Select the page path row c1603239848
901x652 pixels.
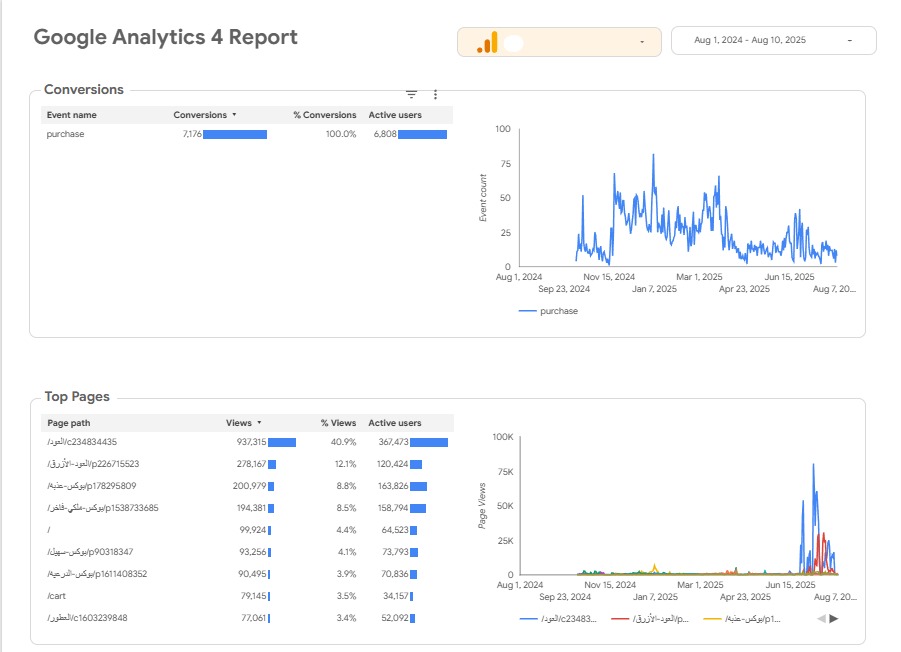247,618
